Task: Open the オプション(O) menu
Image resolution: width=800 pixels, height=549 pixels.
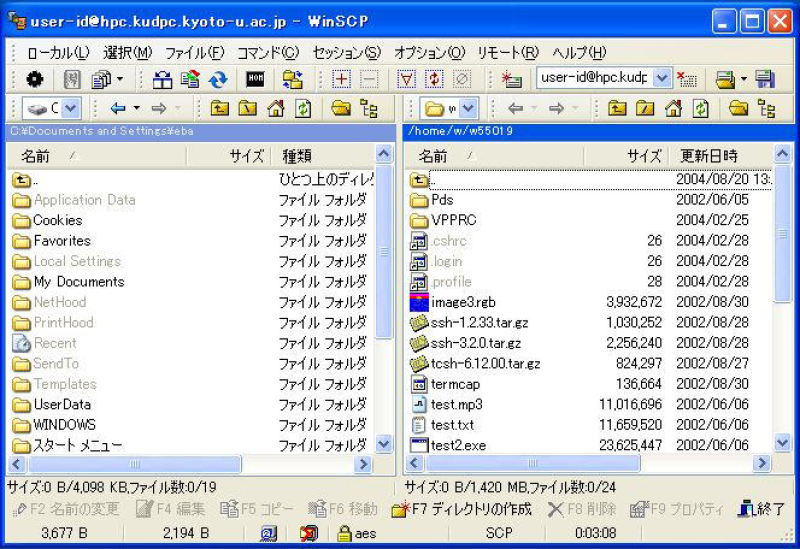Action: pyautogui.click(x=430, y=52)
